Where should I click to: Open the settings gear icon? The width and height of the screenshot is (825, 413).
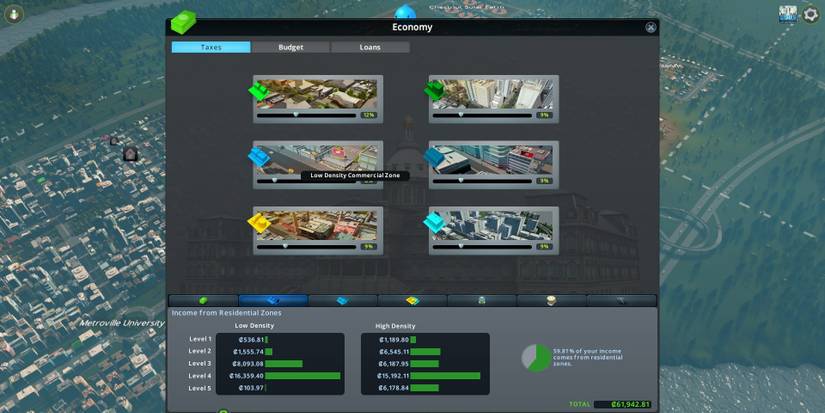pos(810,14)
